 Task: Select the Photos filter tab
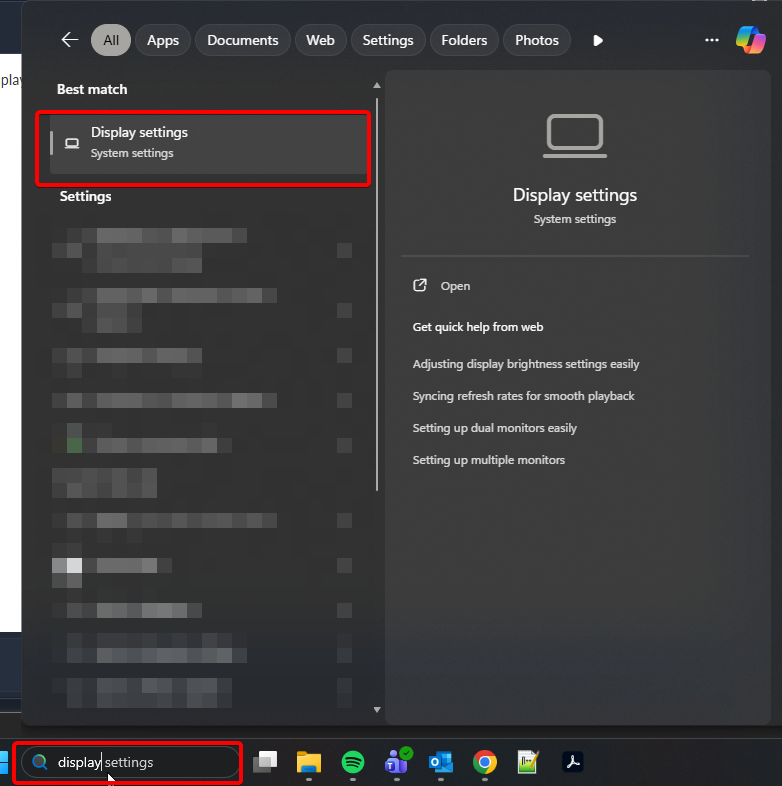click(x=537, y=40)
